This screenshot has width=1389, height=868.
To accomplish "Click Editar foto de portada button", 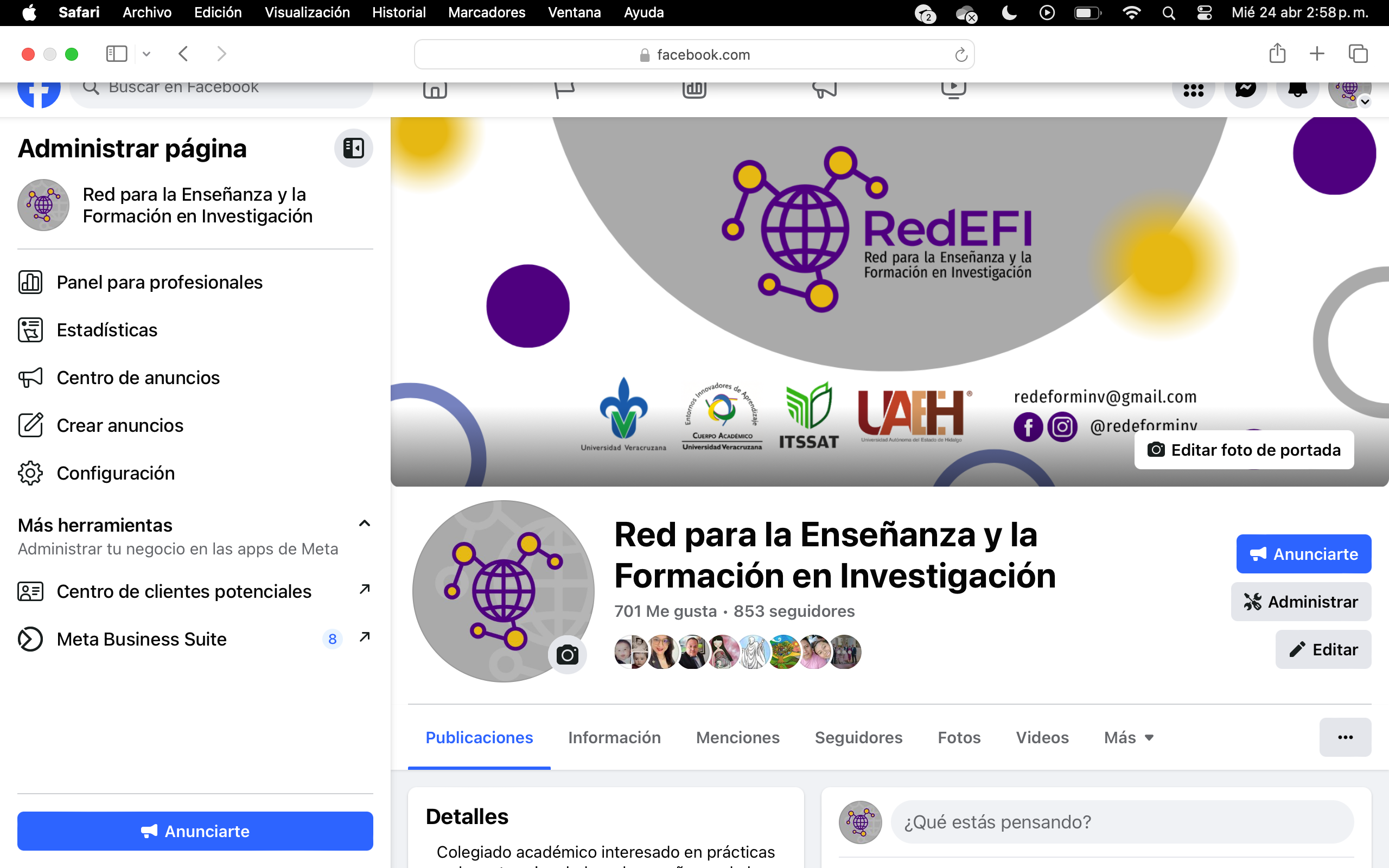I will pos(1244,450).
